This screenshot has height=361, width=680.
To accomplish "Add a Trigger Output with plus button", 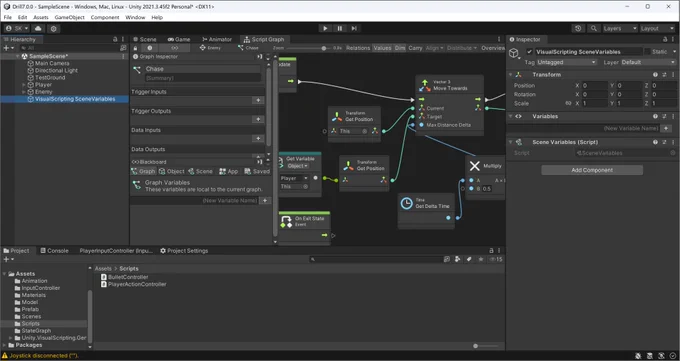I will 258,119.
